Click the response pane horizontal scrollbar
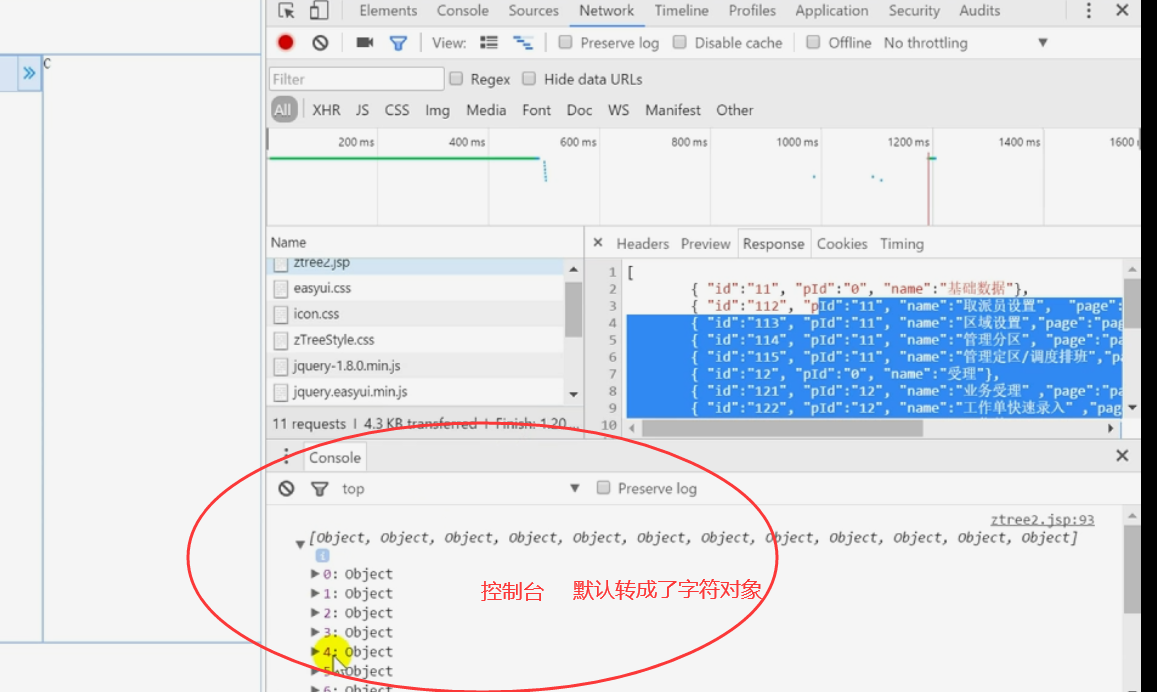The height and width of the screenshot is (692, 1157). (x=782, y=428)
